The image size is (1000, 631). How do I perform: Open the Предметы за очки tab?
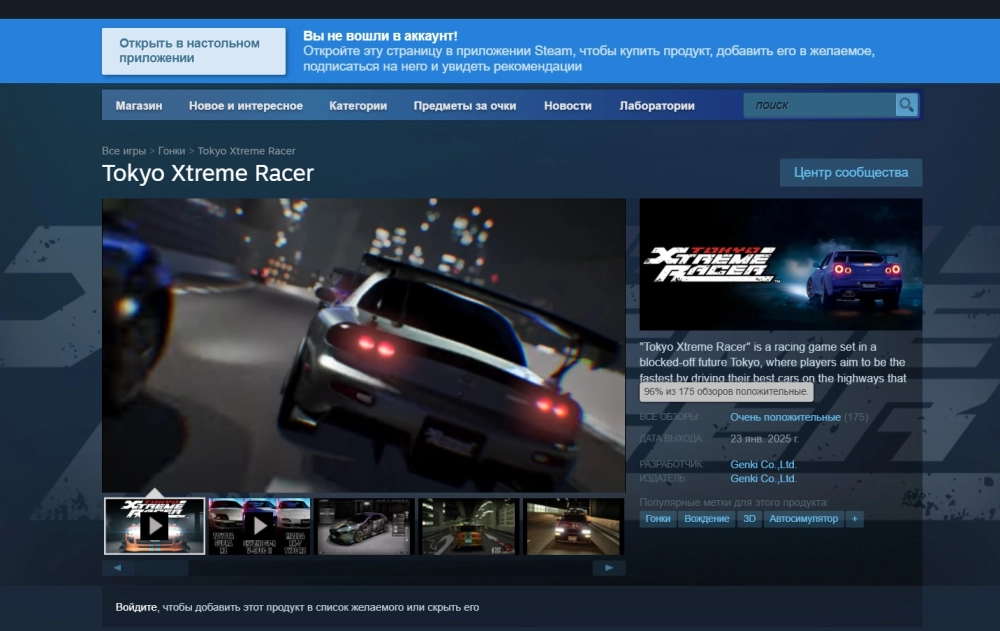[x=465, y=106]
